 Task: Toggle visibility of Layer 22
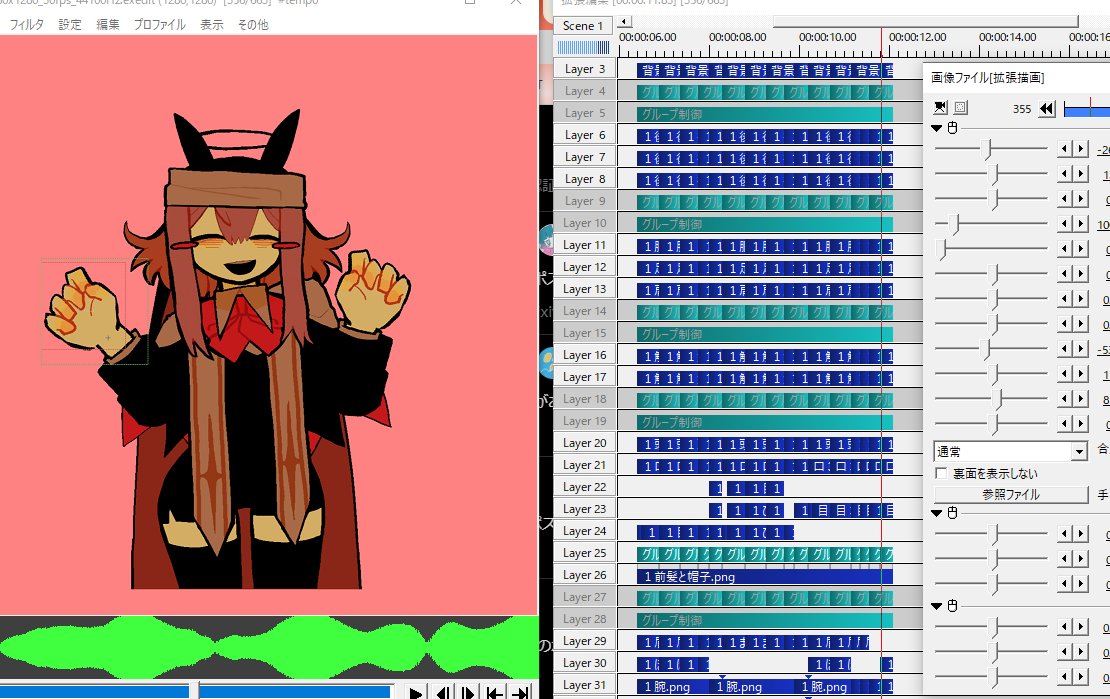tap(585, 487)
